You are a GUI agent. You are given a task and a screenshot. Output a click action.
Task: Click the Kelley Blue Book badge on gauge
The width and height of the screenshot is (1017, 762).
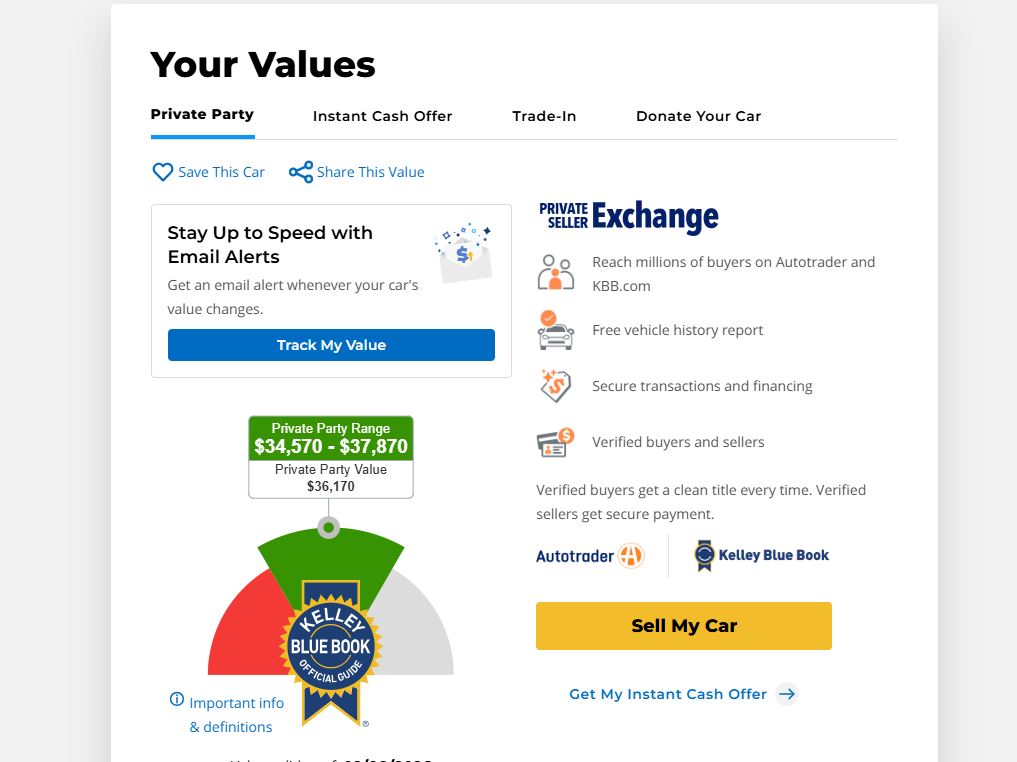(330, 650)
